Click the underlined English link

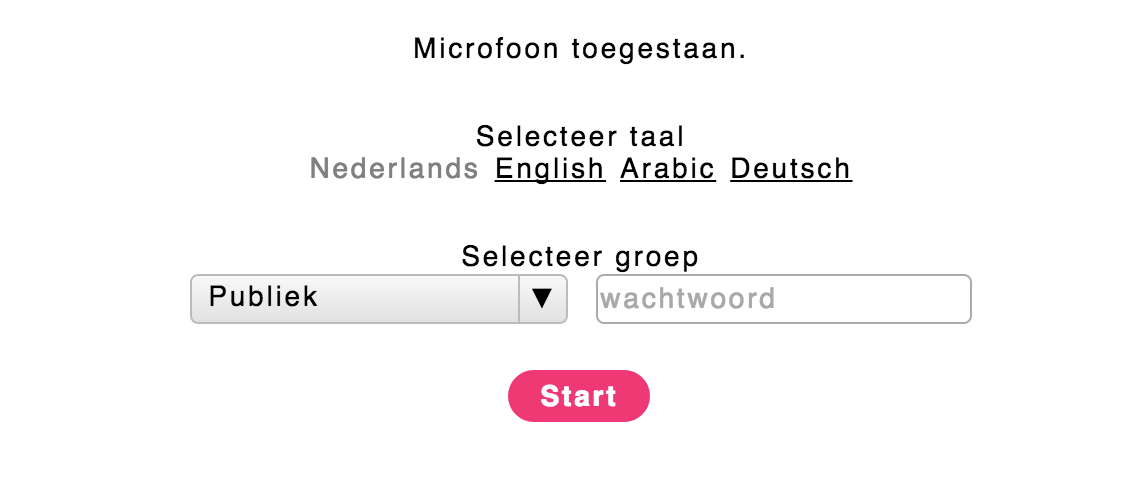550,169
